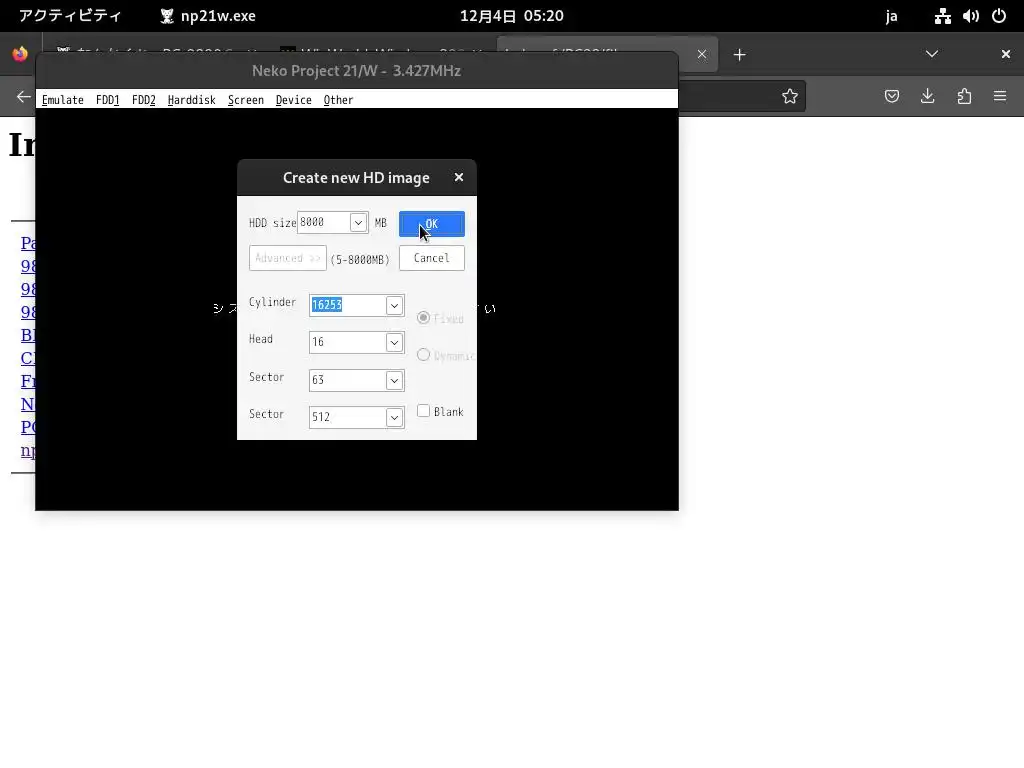Screen dimensions: 1024x768
Task: Cancel the Create new HD image dialog
Action: point(432,258)
